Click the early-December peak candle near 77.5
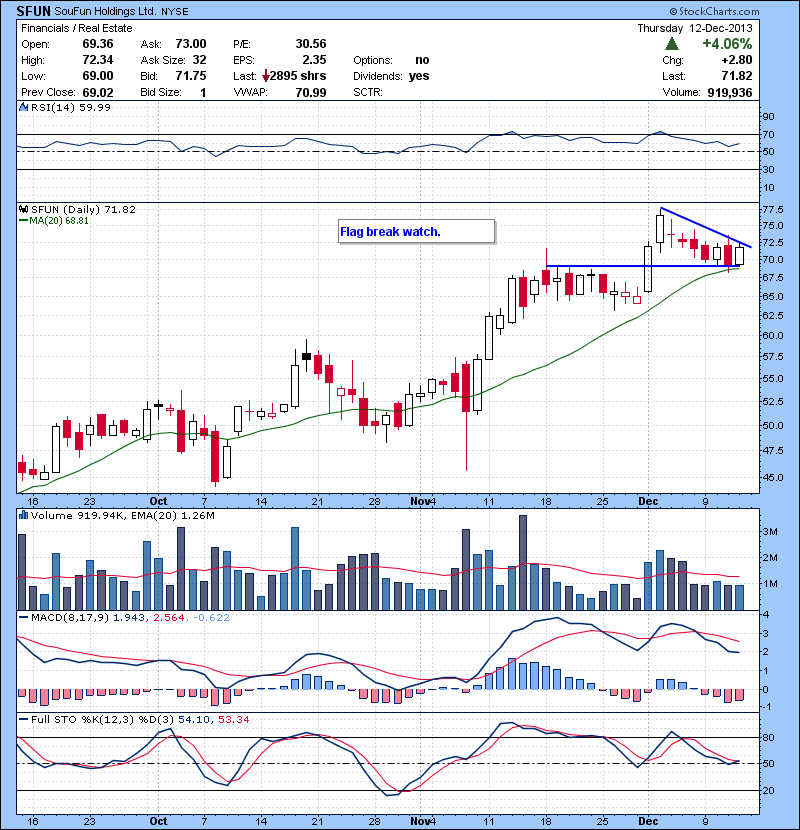The height and width of the screenshot is (830, 800). pos(660,229)
